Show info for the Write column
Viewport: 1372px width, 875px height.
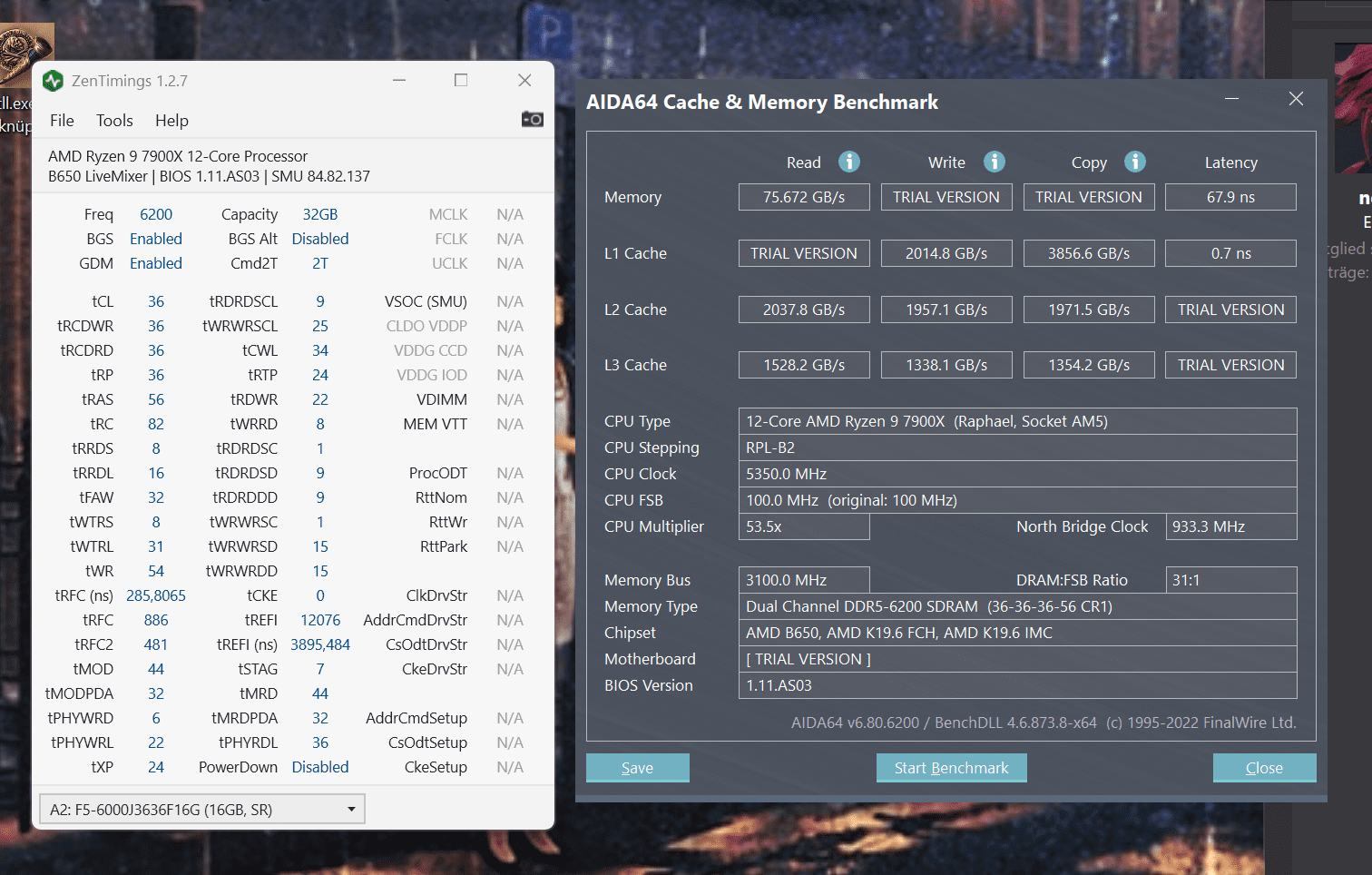995,162
